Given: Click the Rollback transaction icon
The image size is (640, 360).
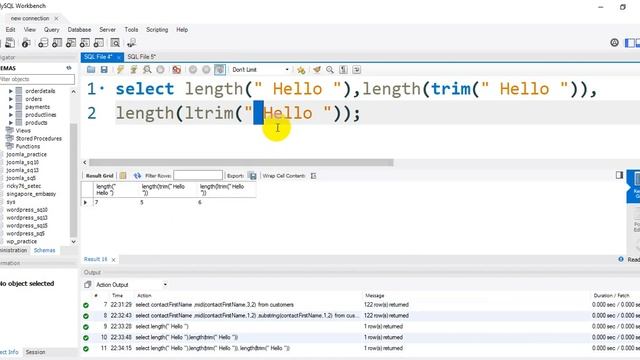Looking at the screenshot, I should [206, 70].
